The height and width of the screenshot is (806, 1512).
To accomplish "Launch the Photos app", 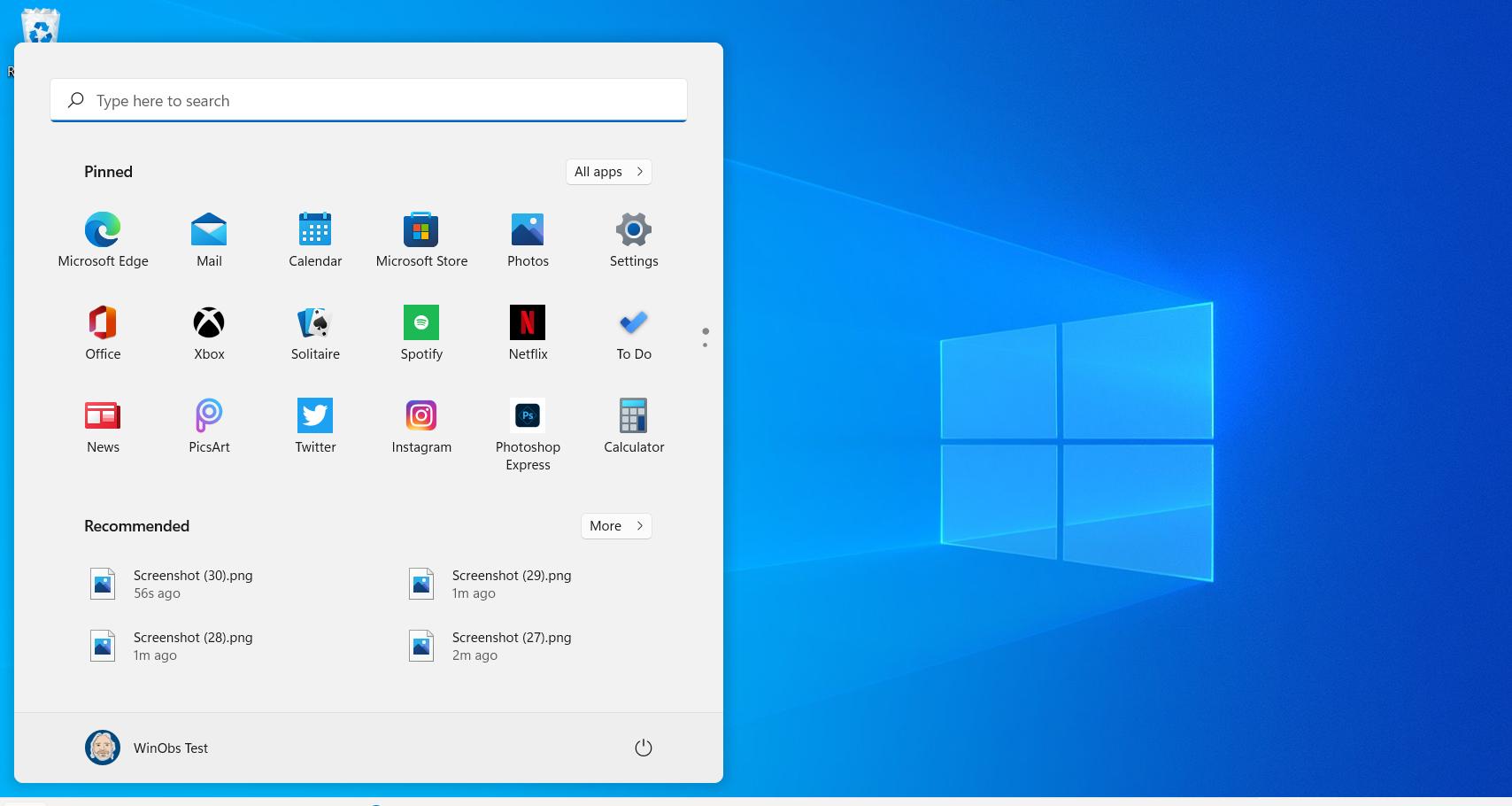I will (528, 240).
